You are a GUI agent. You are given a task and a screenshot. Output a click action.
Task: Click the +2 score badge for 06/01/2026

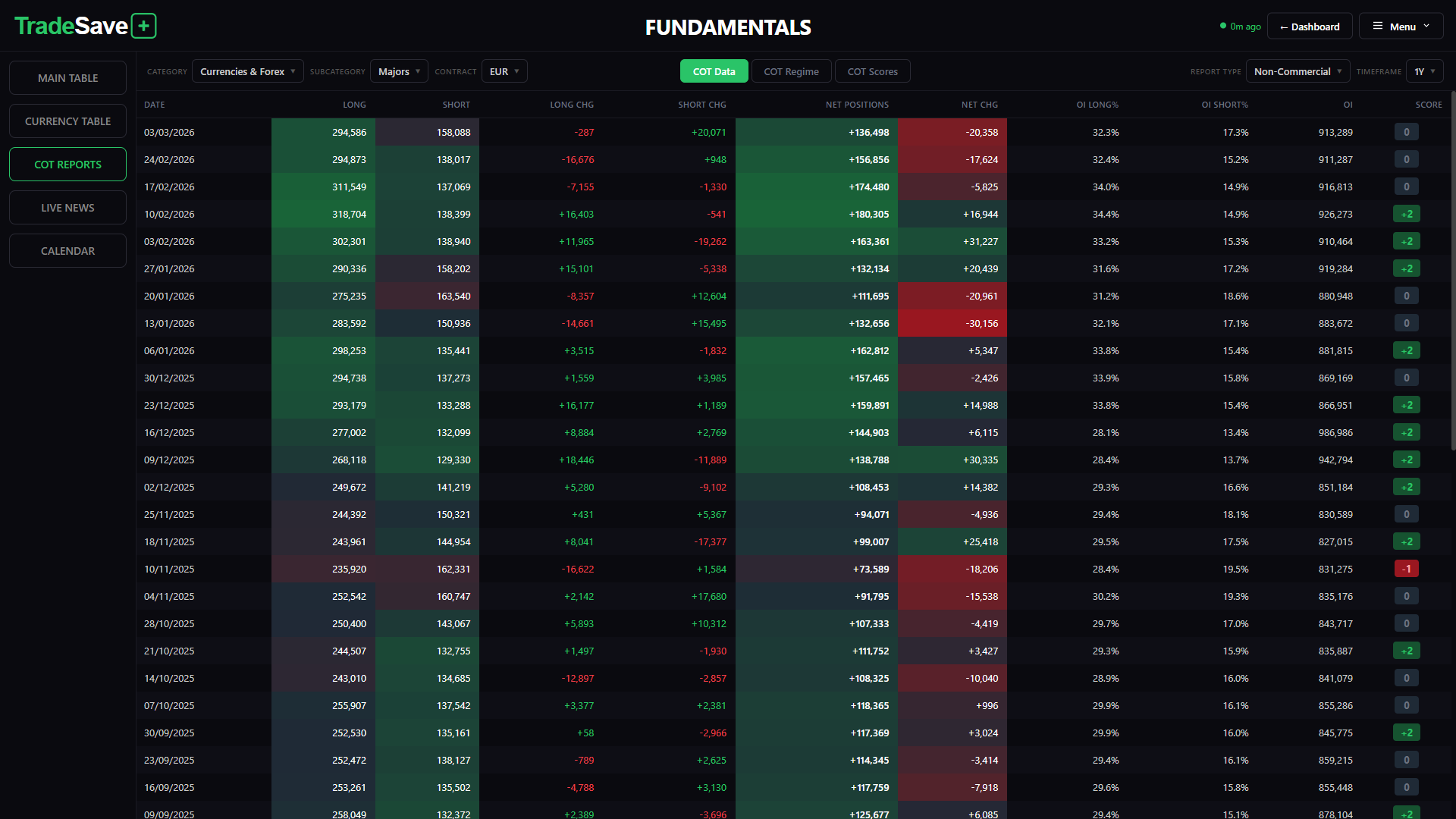click(1406, 351)
